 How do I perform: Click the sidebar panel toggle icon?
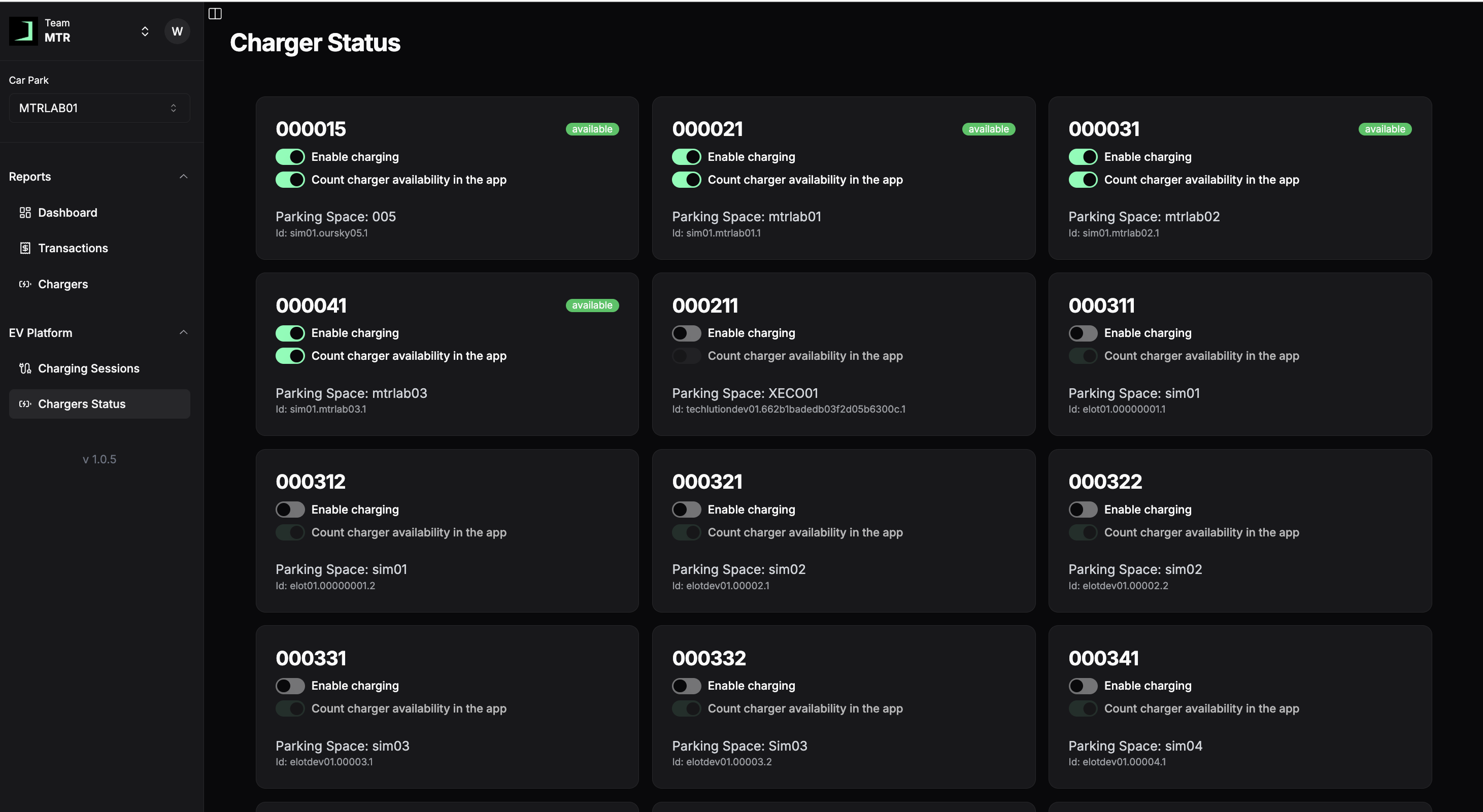pos(215,14)
